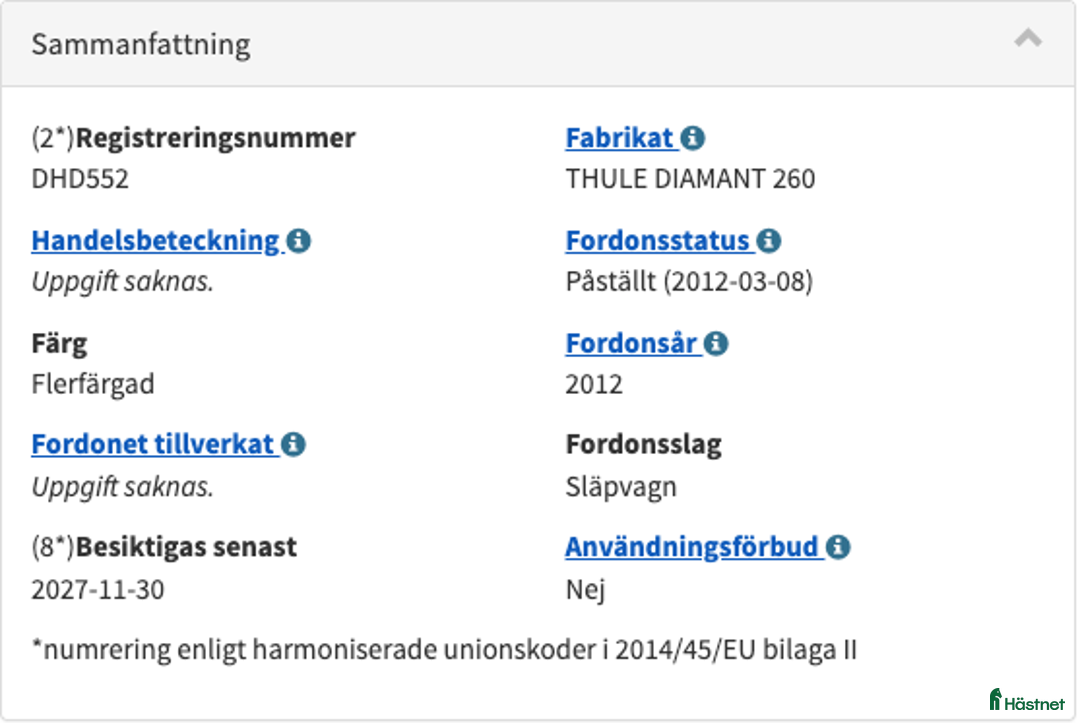Viewport: 1080px width, 723px height.
Task: Click the THULE DIAMANT 260 value
Action: click(690, 180)
